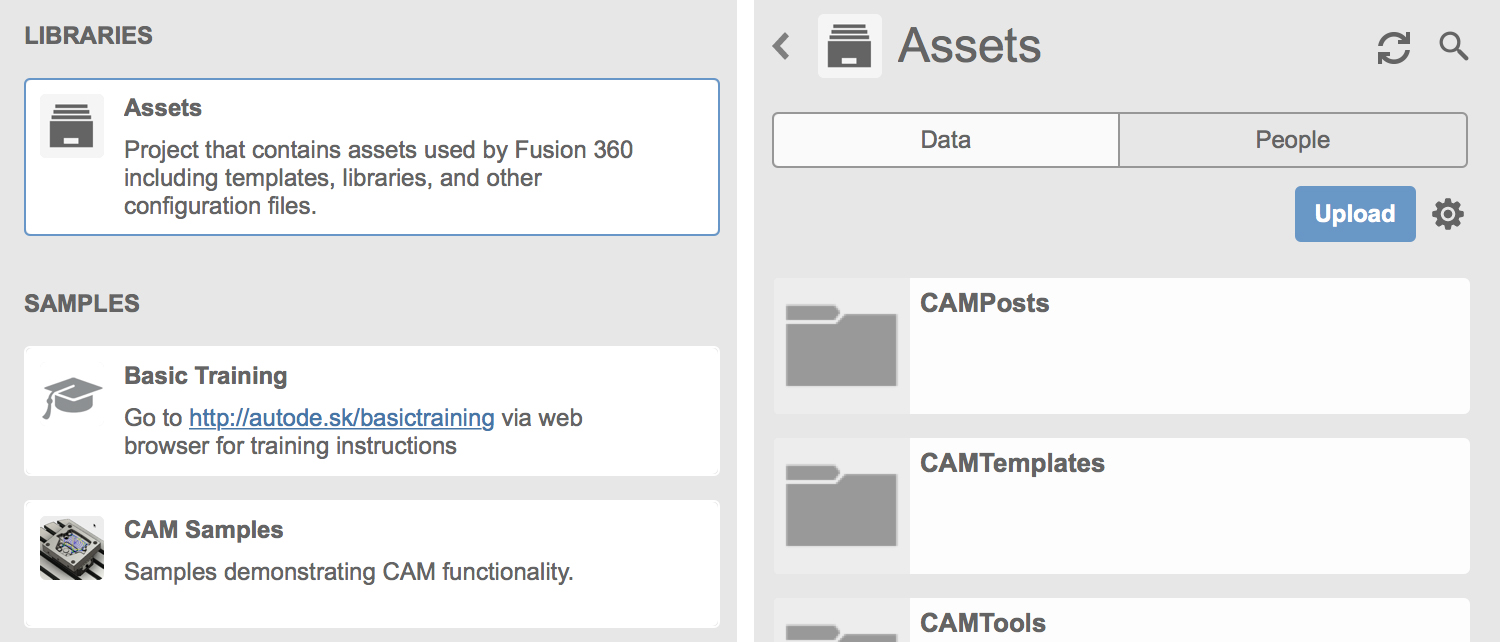Image resolution: width=1500 pixels, height=642 pixels.
Task: Follow the autode.sk/basictraining link
Action: pos(340,417)
